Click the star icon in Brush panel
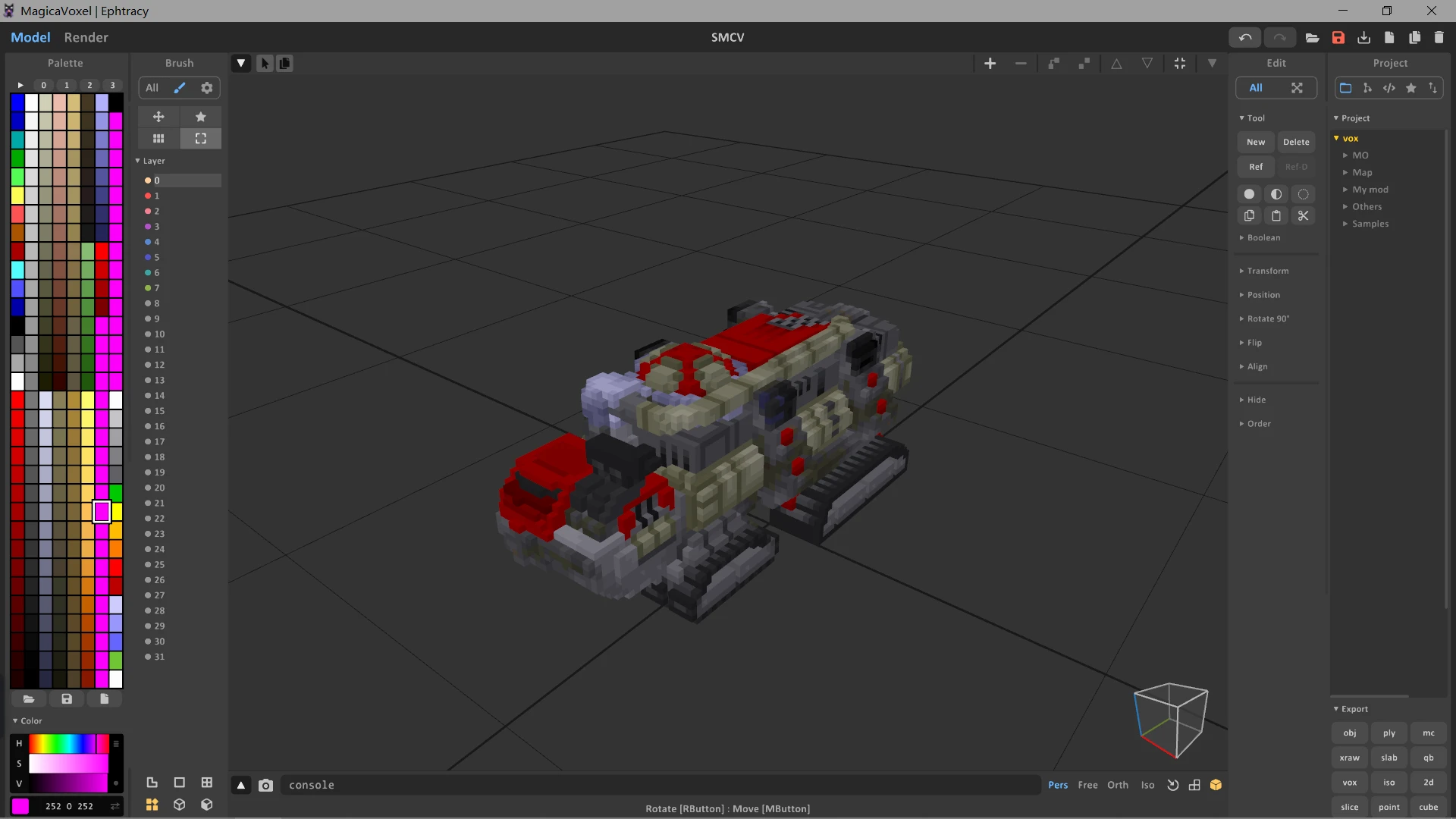 point(200,117)
